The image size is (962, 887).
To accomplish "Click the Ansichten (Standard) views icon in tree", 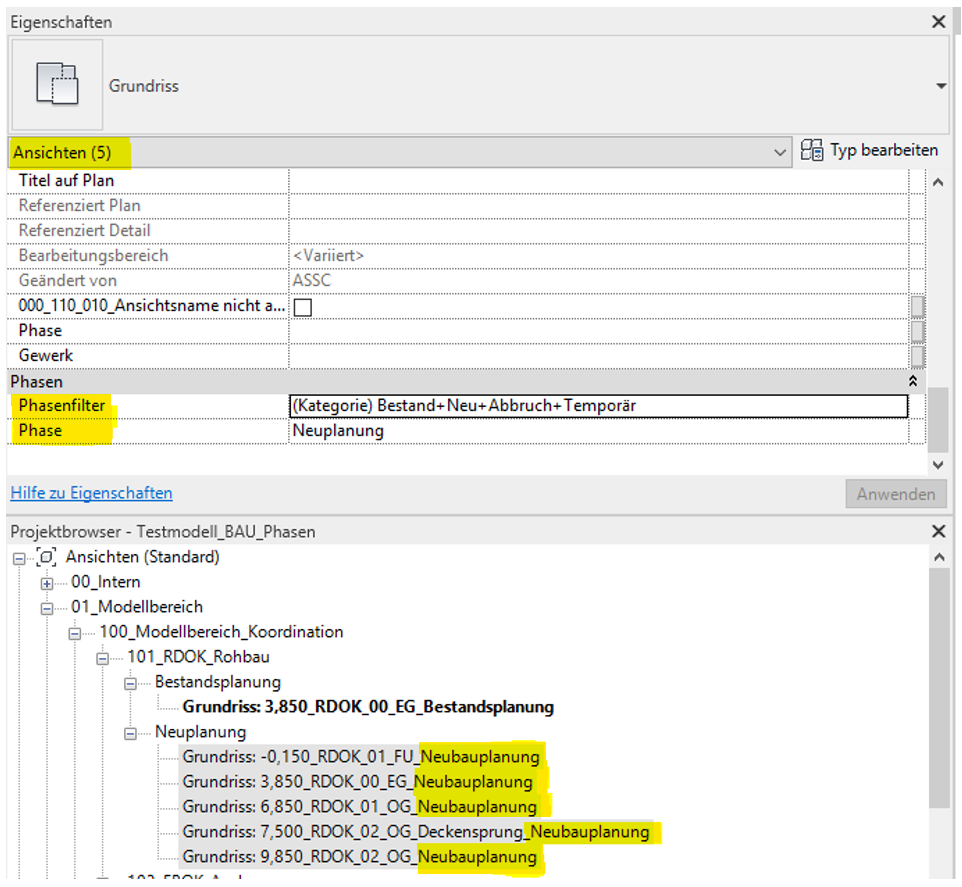I will pos(46,557).
